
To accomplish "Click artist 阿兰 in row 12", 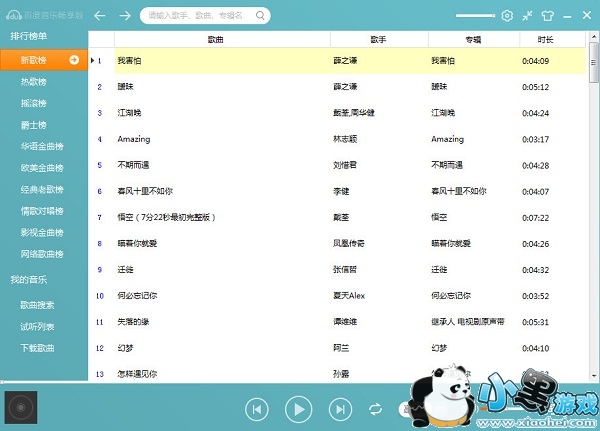I will 341,348.
